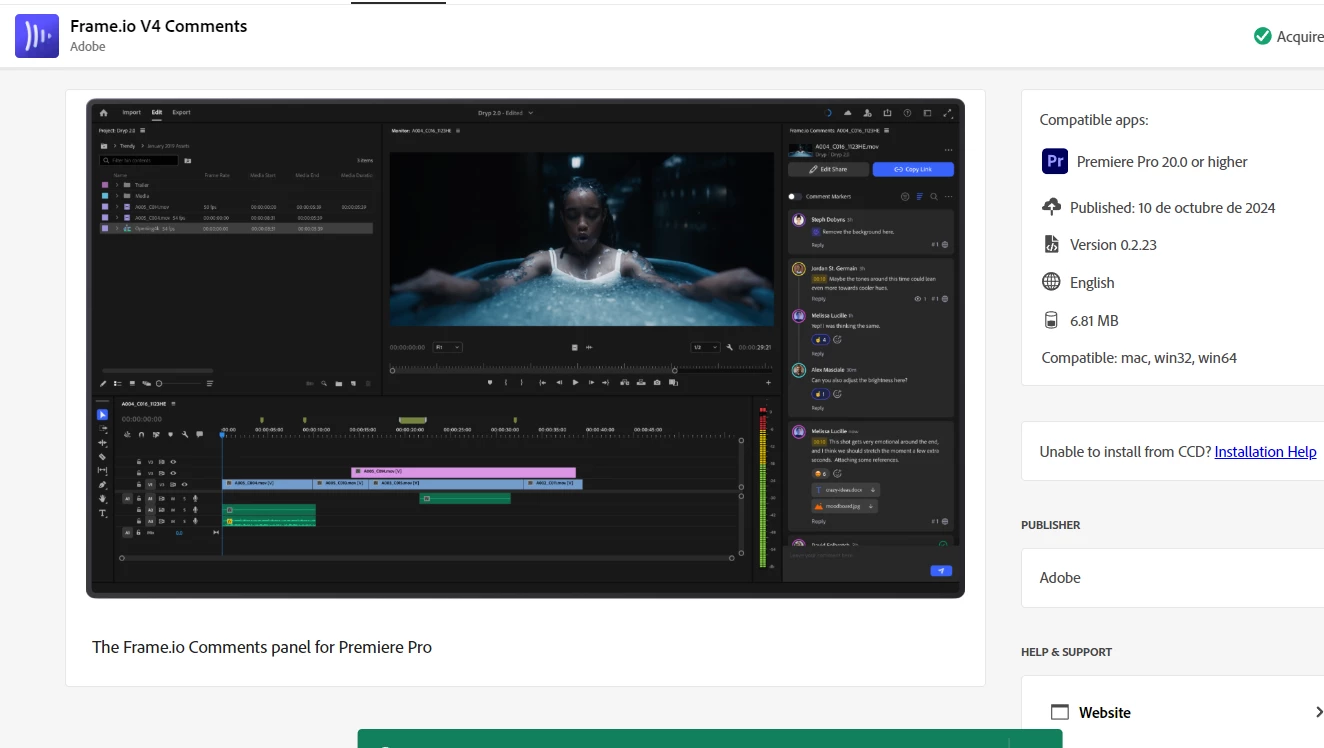This screenshot has height=748, width=1324.
Task: Click the globe icon beside English
Action: pyautogui.click(x=1051, y=282)
